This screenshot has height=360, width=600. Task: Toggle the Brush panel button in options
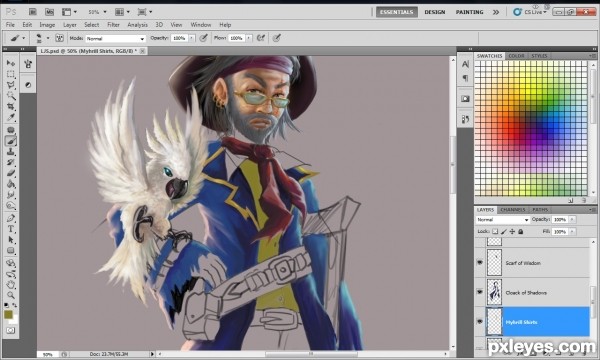59,38
